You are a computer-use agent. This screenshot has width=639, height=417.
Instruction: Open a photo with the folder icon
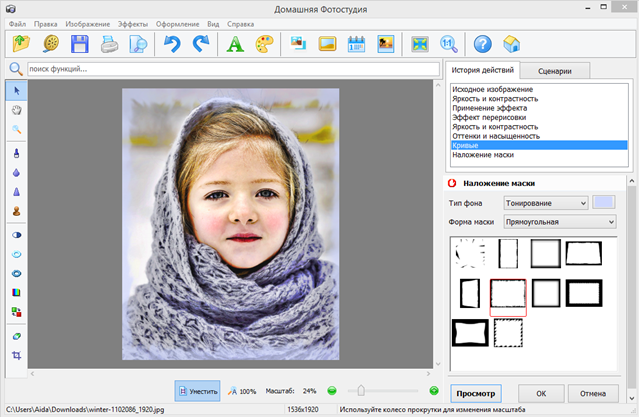[21, 44]
